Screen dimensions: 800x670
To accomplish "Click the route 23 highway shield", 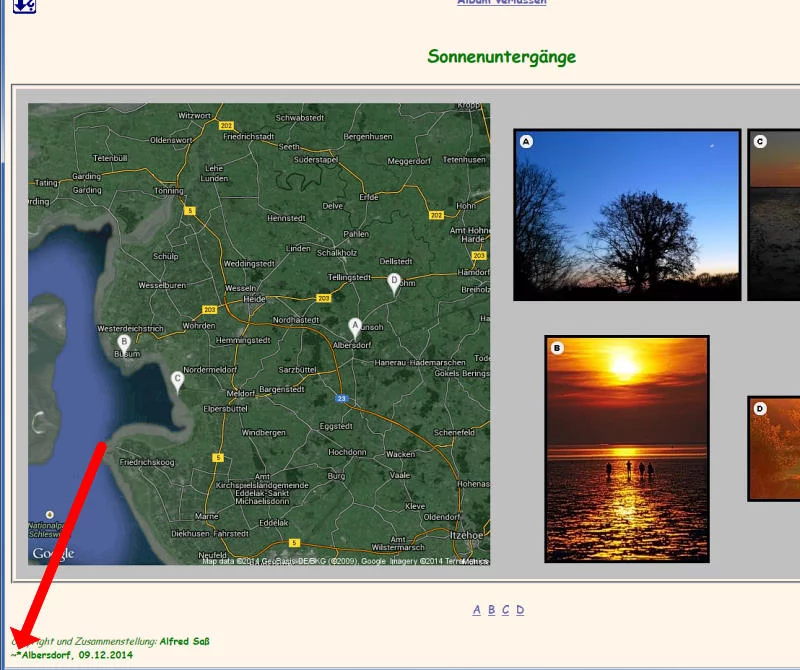I will (x=341, y=399).
